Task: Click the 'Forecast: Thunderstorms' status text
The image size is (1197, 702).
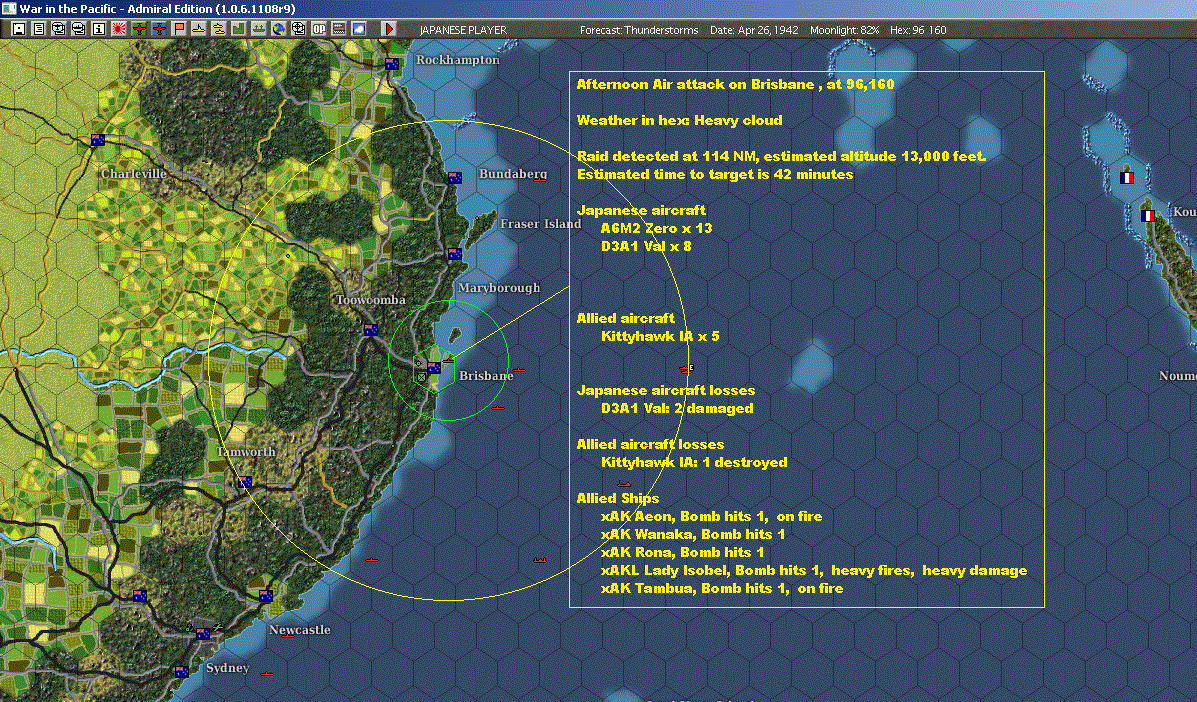Action: click(x=639, y=30)
